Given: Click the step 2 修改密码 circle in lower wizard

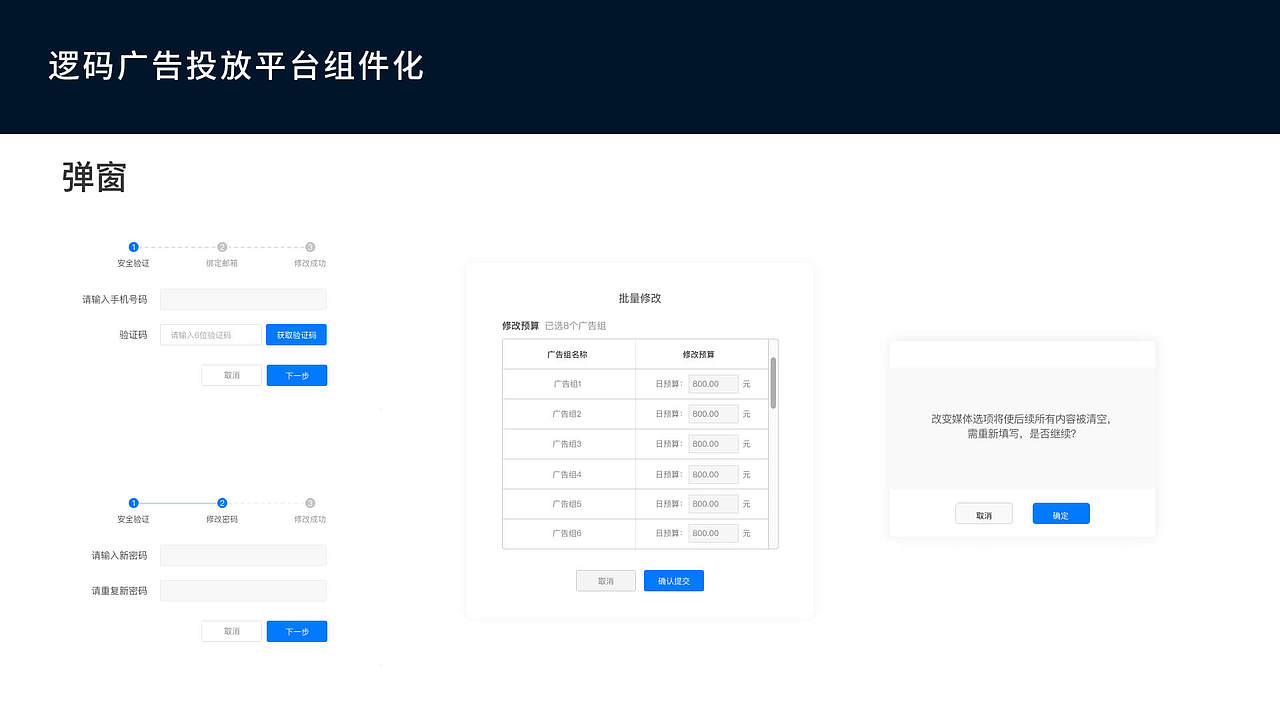Looking at the screenshot, I should 221,503.
